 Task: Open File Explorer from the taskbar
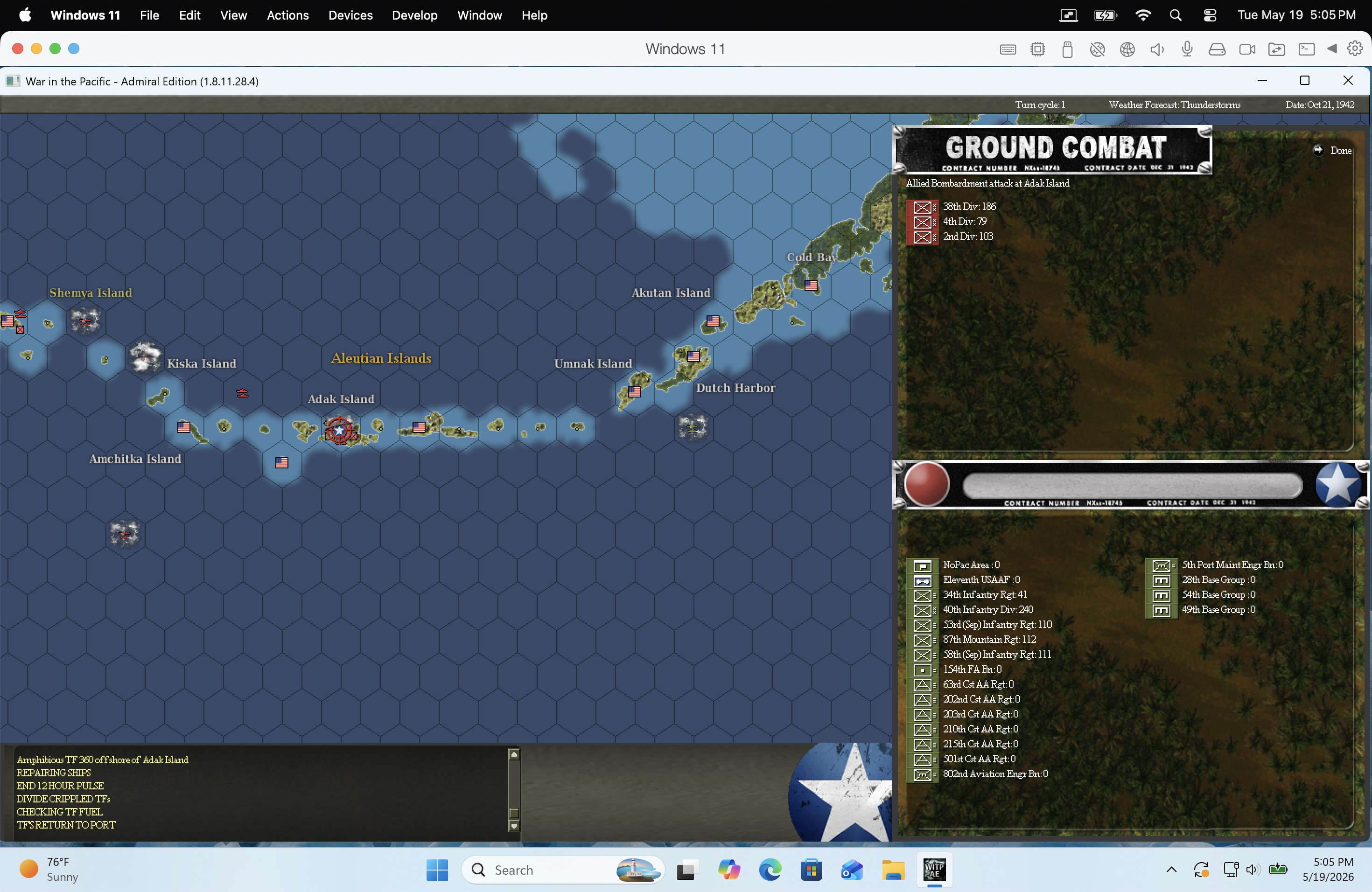[893, 870]
